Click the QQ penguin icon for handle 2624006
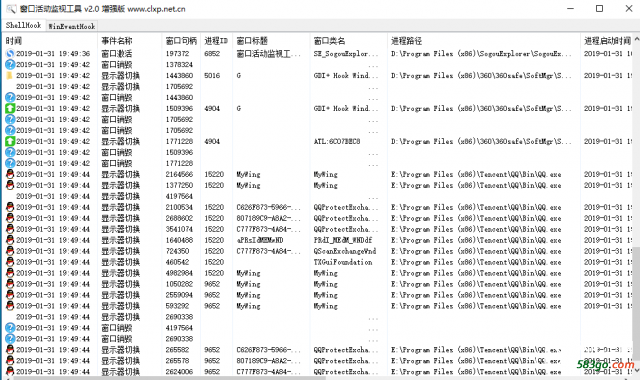Viewport: 640px width, 380px height. (10, 371)
